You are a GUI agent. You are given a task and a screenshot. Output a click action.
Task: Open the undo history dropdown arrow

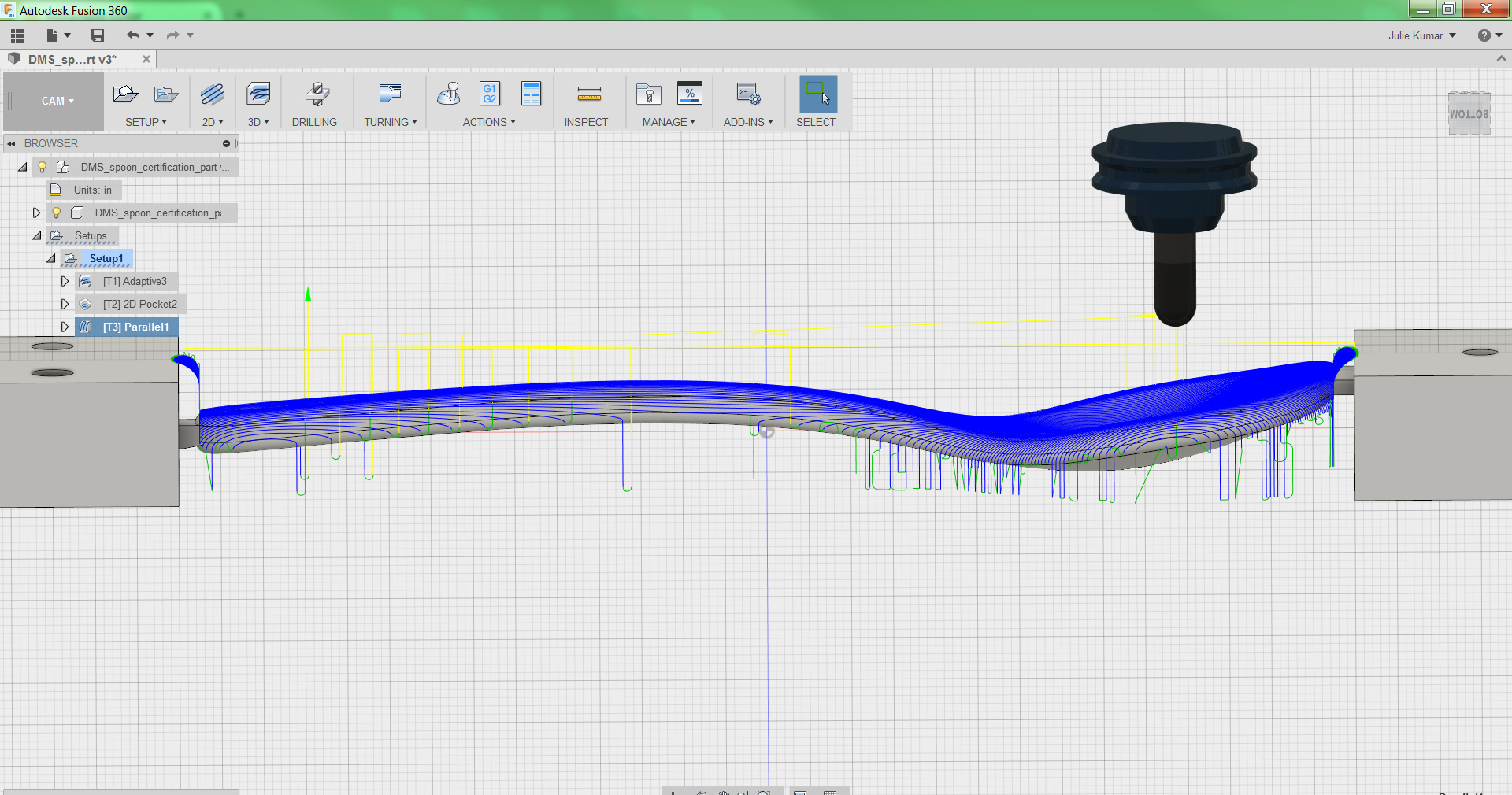[150, 35]
